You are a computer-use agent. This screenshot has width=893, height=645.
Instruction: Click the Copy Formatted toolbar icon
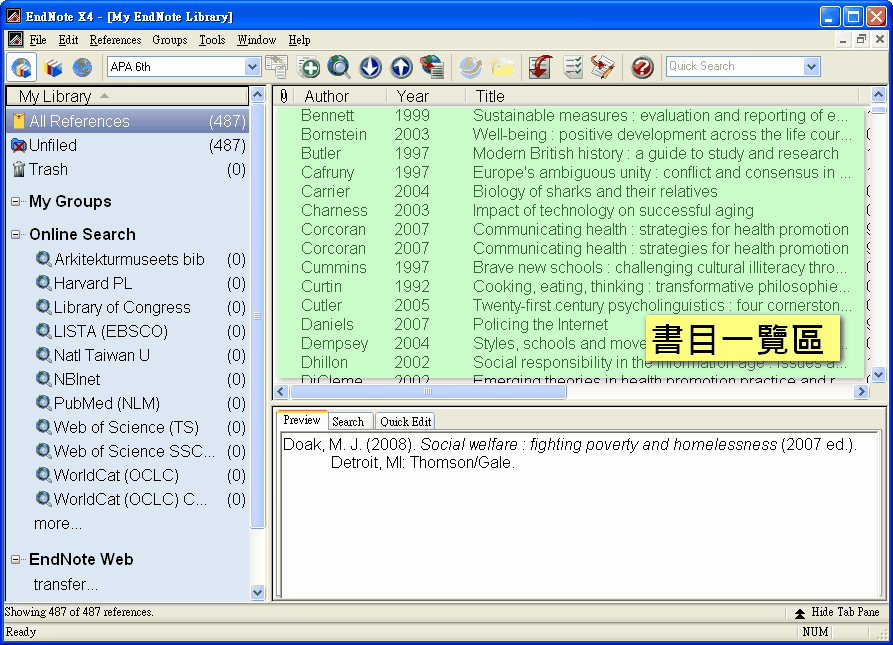277,67
